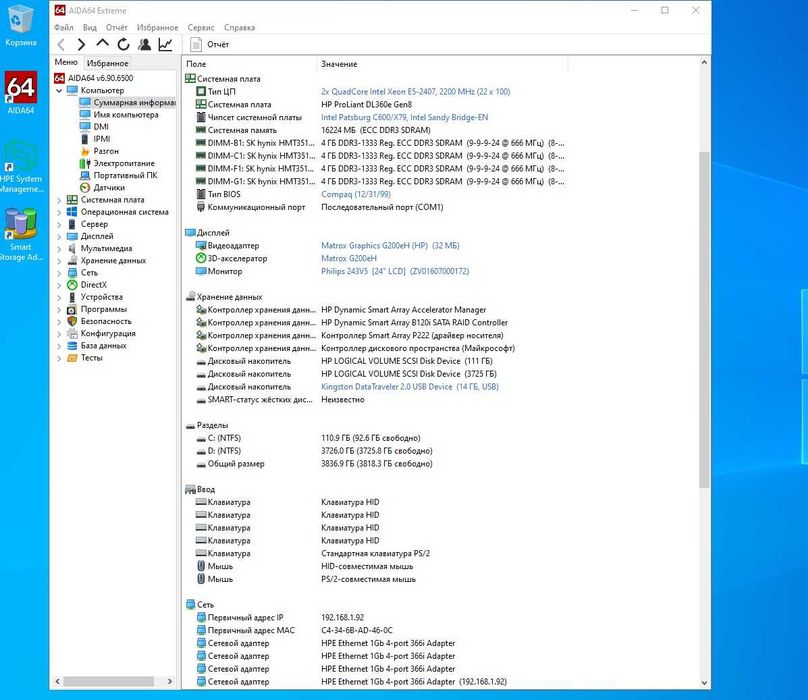Expand the Сервер tree node
The image size is (808, 700).
point(59,225)
